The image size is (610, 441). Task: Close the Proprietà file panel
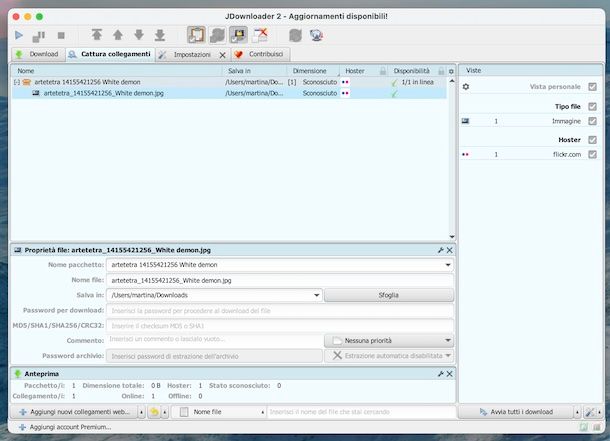449,250
